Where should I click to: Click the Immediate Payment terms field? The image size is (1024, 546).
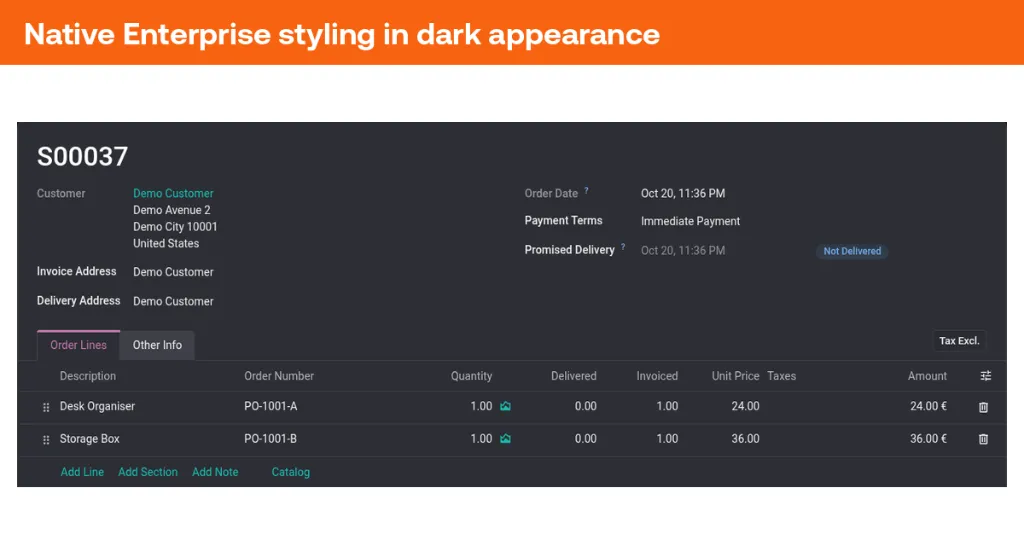point(690,221)
